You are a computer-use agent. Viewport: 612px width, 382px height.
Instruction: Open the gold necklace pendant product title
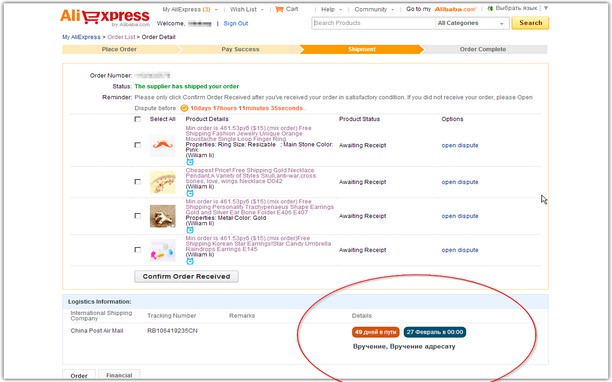point(251,176)
